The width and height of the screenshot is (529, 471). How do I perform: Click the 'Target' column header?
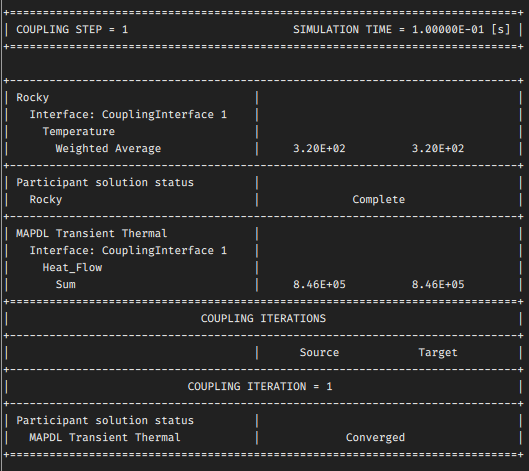click(x=438, y=353)
